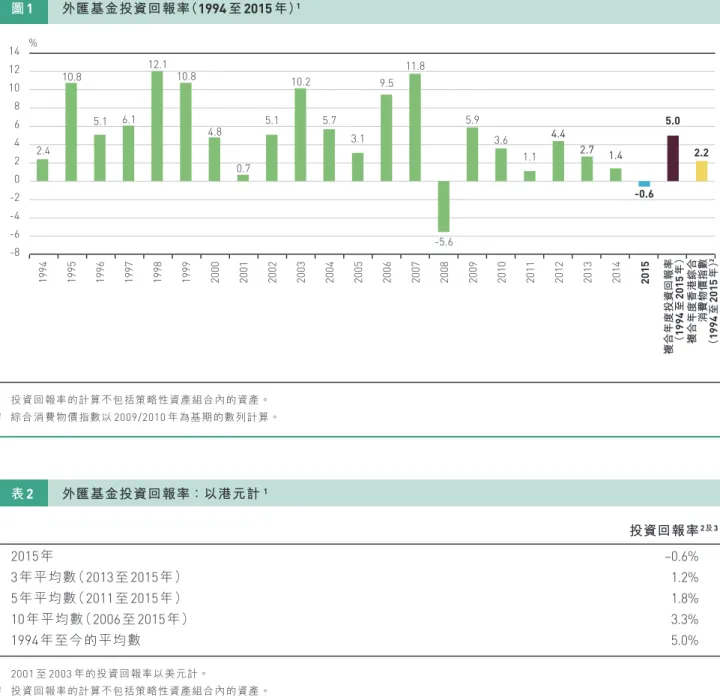Viewport: 720px width, 697px height.
Task: Select the bold 2015 x-axis label
Action: click(x=645, y=272)
